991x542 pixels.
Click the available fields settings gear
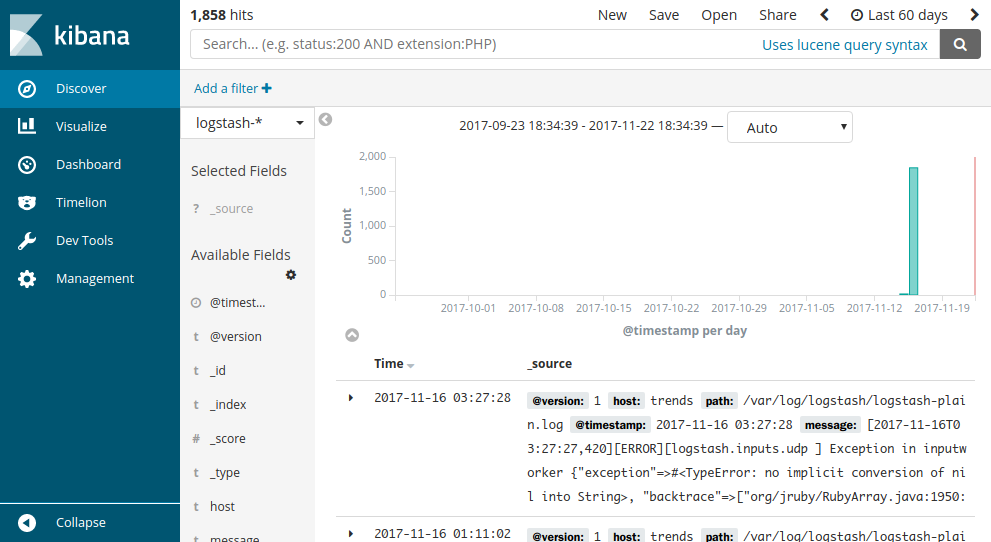[x=291, y=275]
